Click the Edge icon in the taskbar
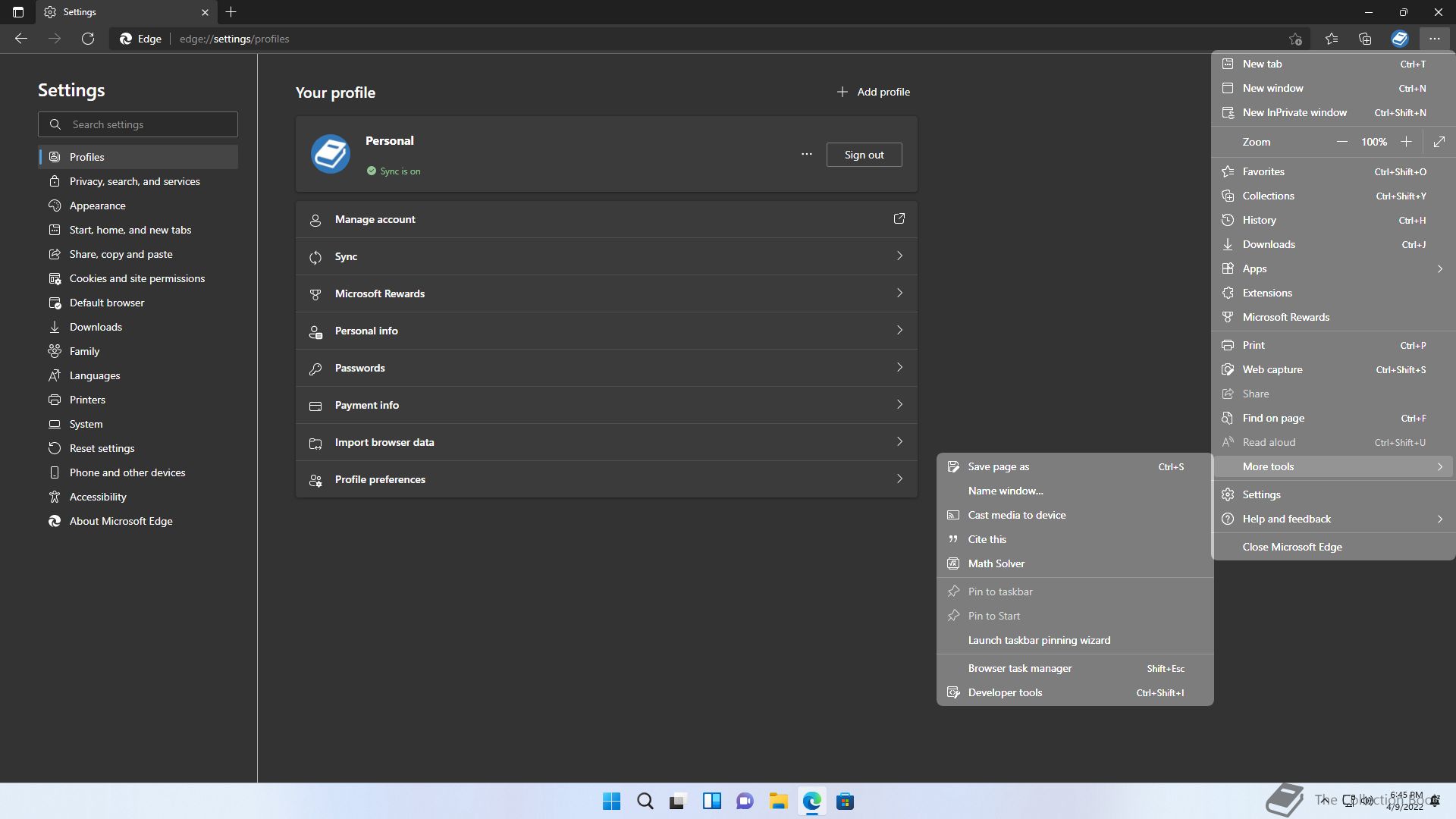This screenshot has width=1456, height=819. point(812,802)
